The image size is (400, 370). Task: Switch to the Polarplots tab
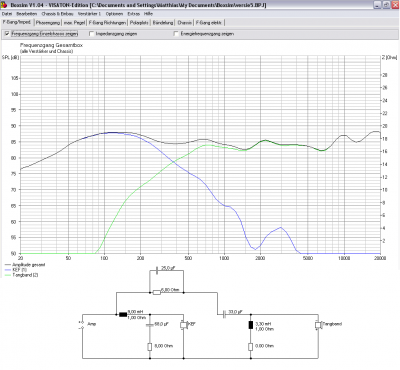(x=139, y=23)
